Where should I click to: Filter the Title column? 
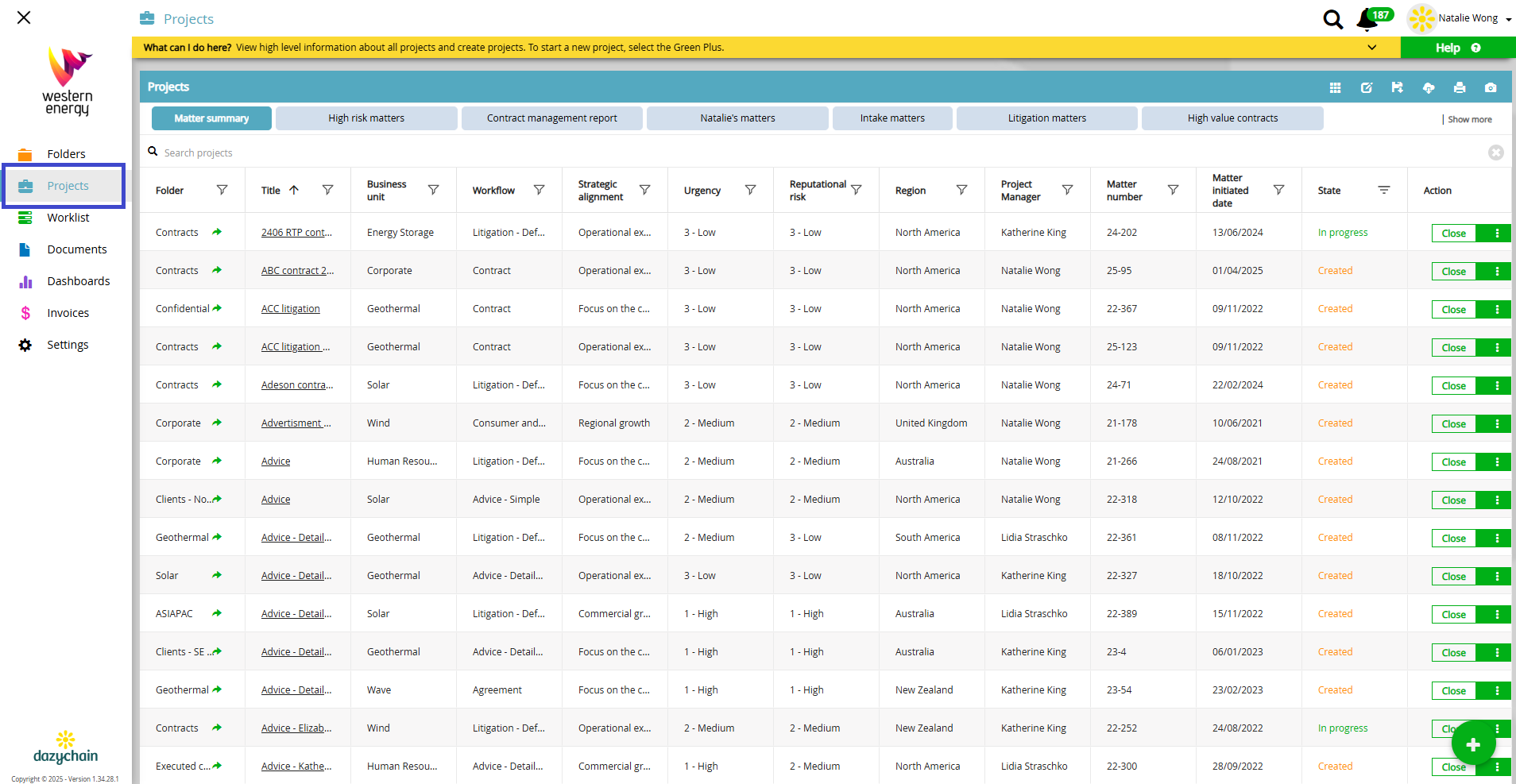pos(327,190)
